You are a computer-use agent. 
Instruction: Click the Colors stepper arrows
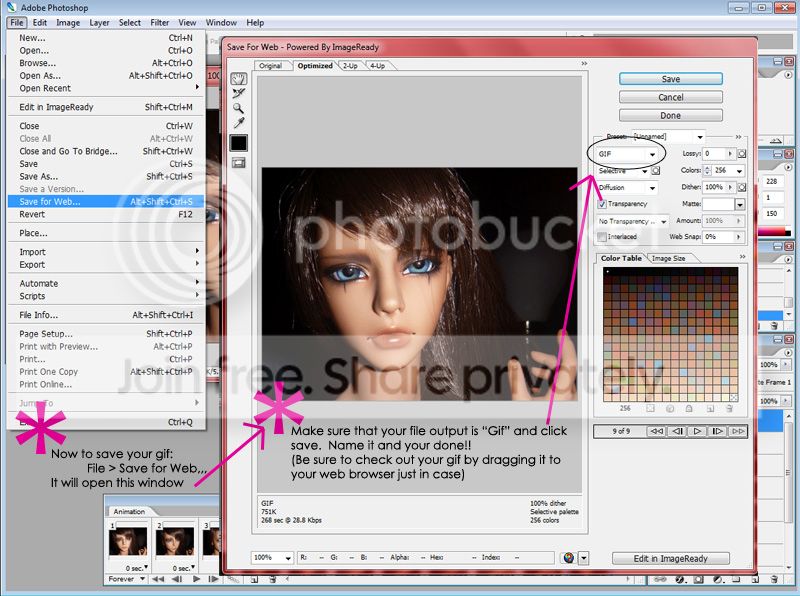(707, 171)
